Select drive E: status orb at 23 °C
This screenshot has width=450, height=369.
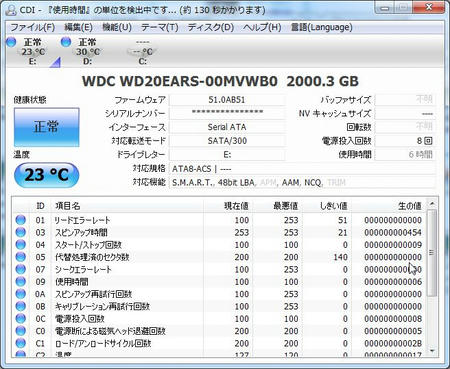pos(11,42)
